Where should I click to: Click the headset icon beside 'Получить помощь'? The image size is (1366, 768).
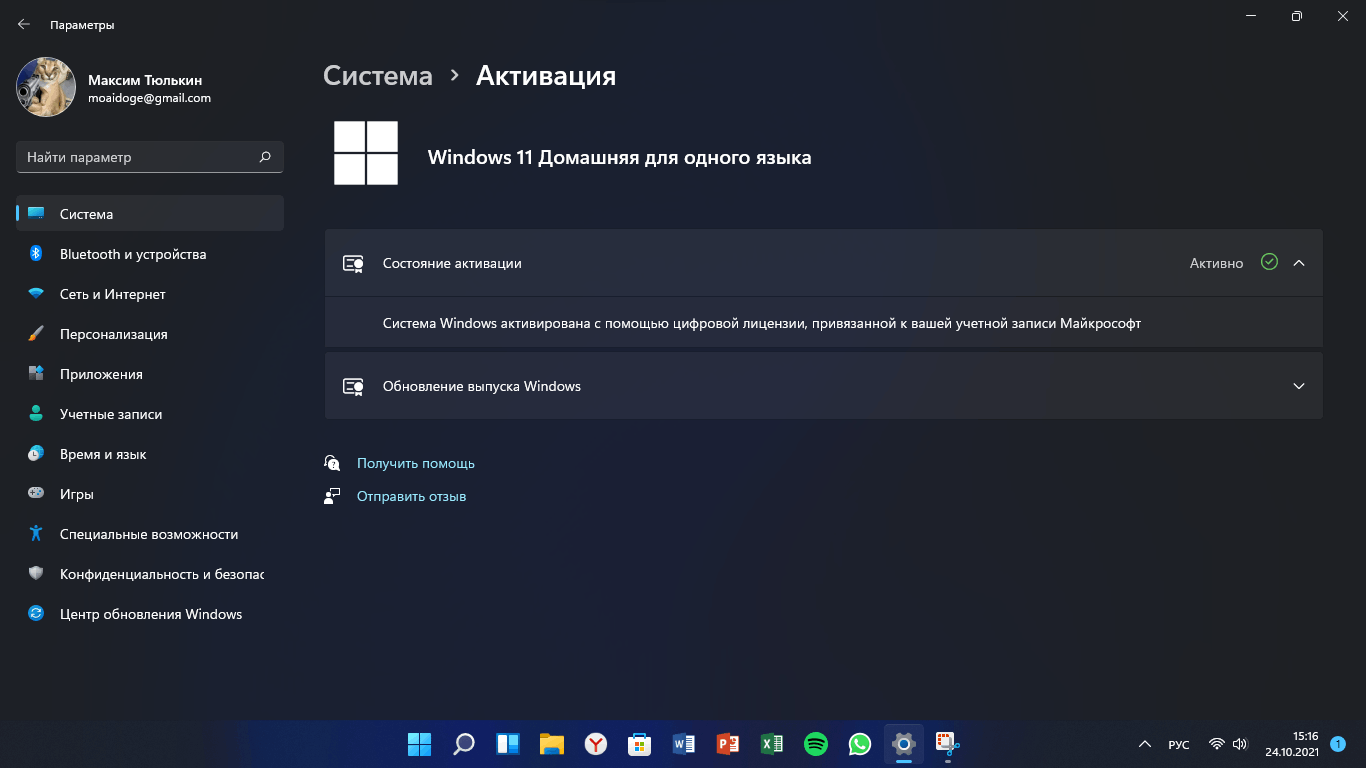point(333,463)
